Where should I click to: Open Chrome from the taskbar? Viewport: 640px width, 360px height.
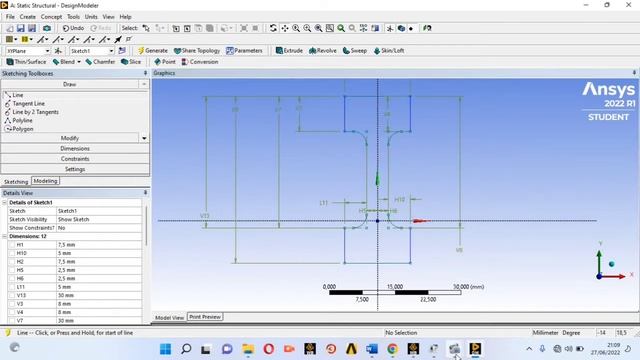point(392,349)
